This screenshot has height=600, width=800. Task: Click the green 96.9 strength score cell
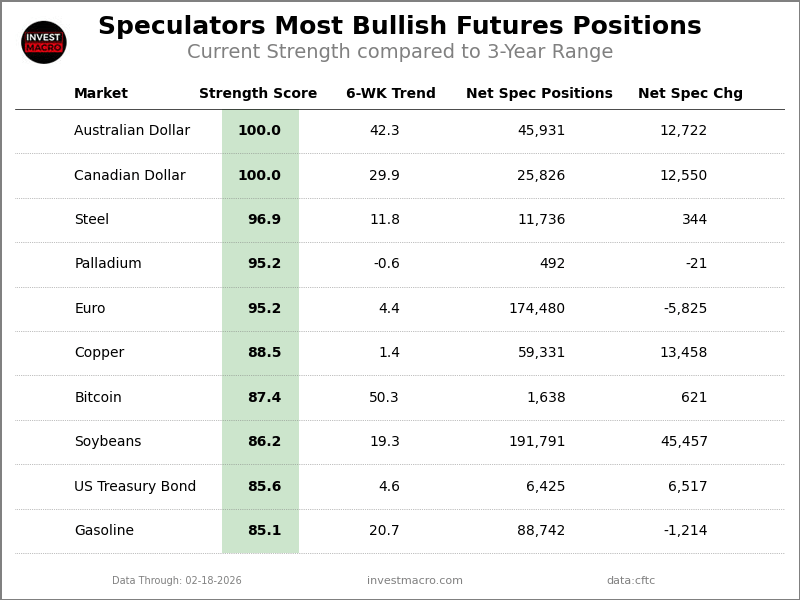pos(262,220)
